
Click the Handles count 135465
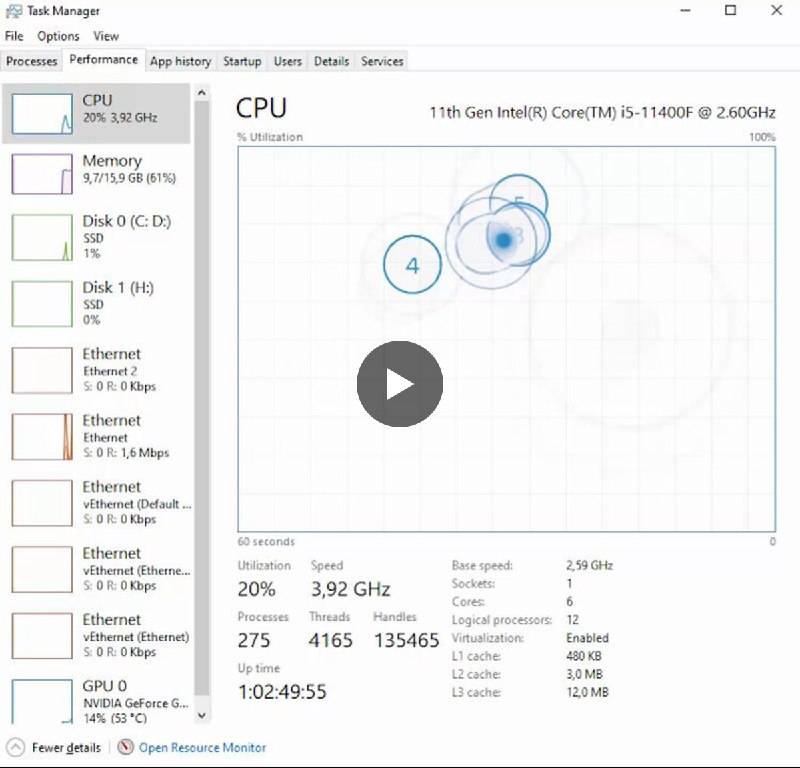point(407,640)
